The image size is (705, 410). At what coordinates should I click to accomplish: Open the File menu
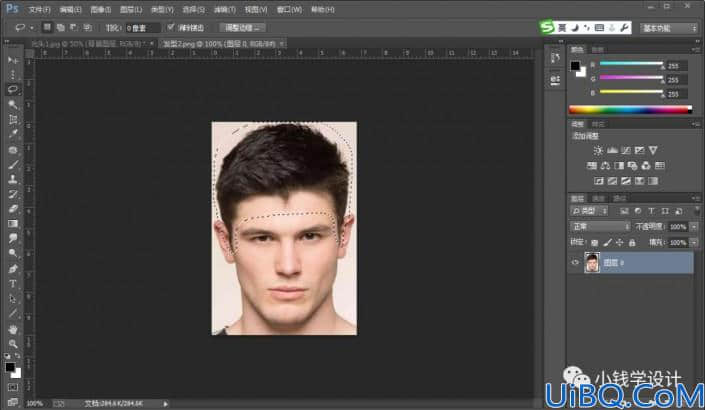click(x=40, y=9)
